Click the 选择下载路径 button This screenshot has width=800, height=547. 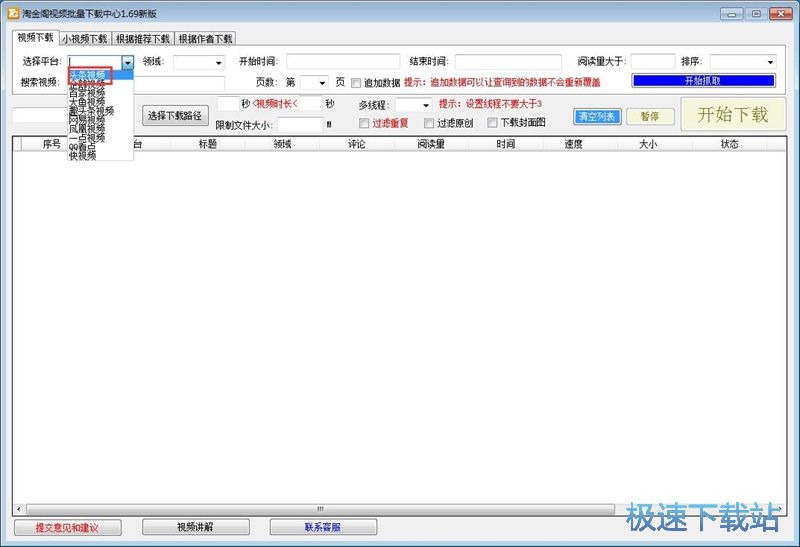tap(175, 116)
